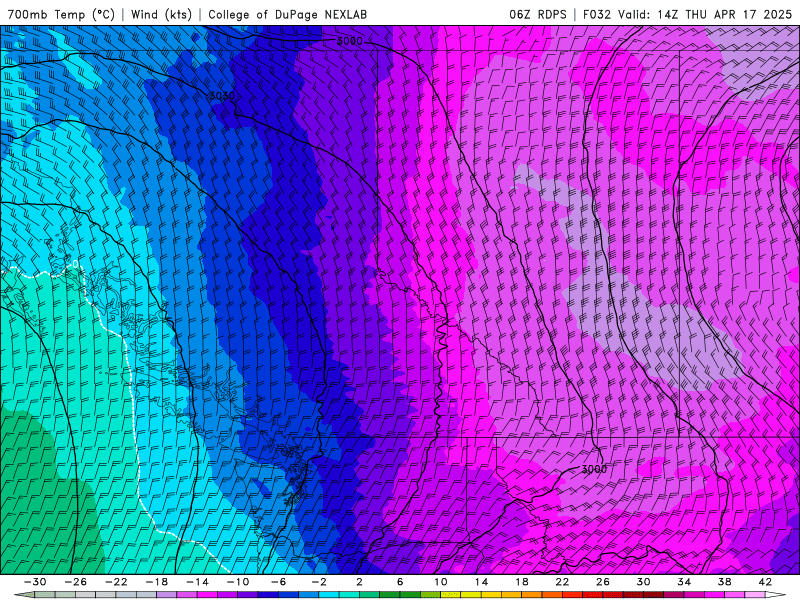The image size is (800, 600).
Task: Click the '6' color scale value
Action: pyautogui.click(x=400, y=582)
